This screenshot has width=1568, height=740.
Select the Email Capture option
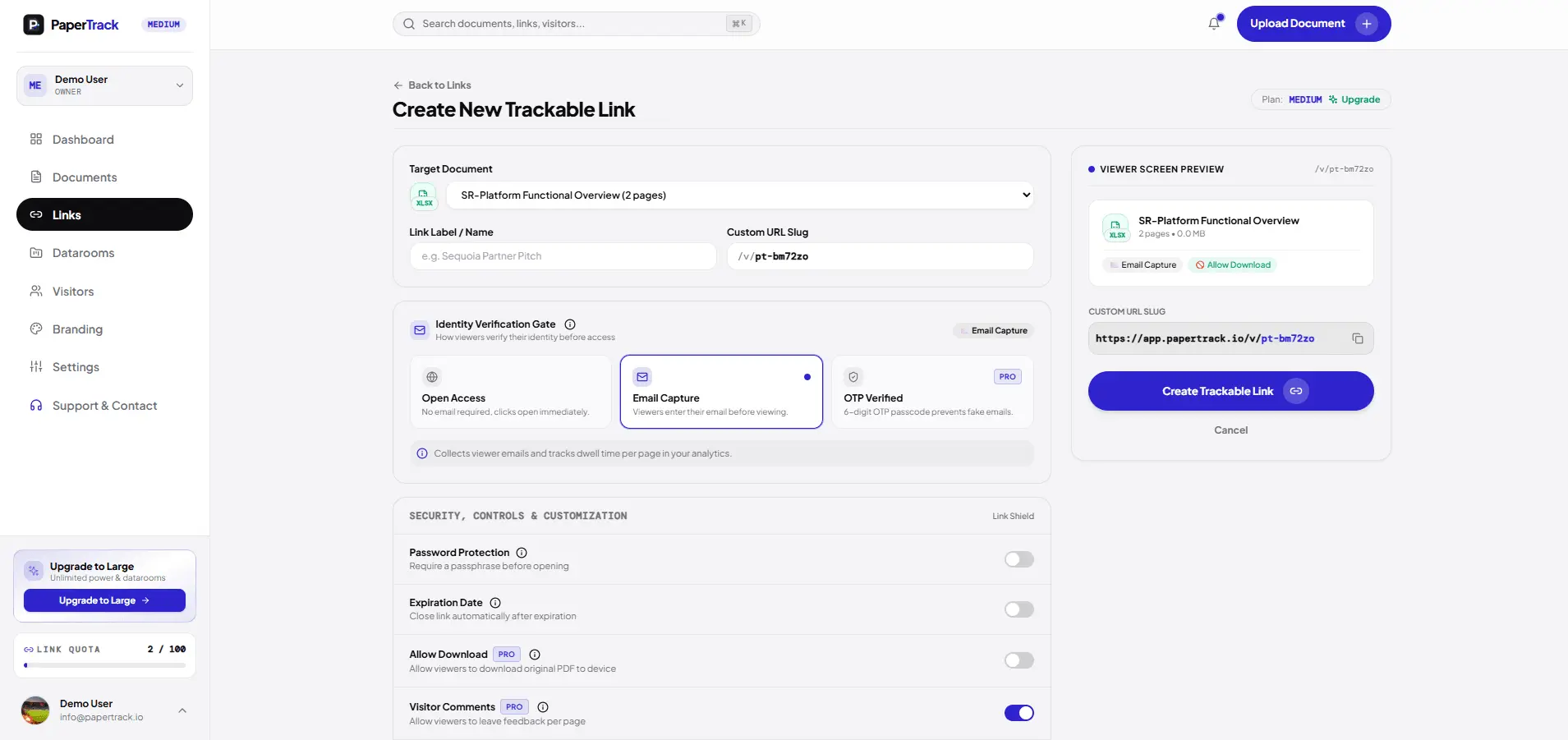point(721,392)
